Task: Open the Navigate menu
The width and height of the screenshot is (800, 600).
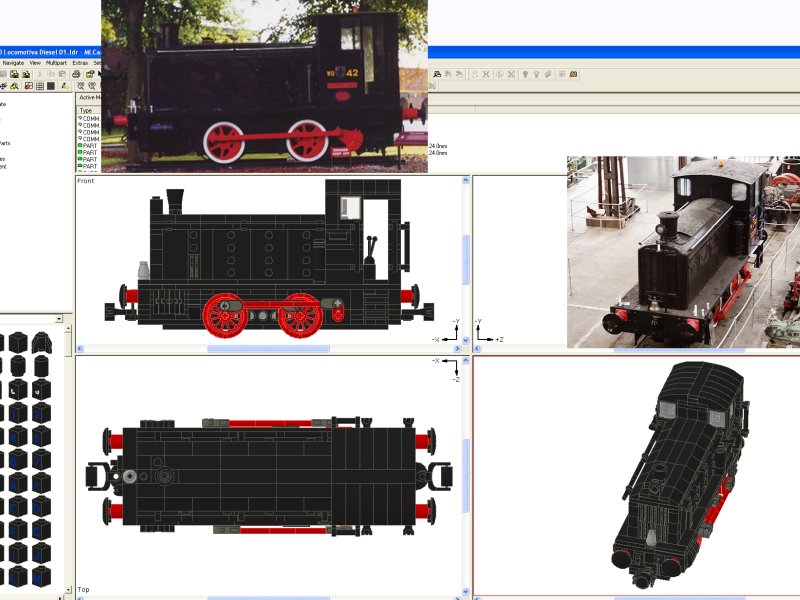Action: pos(13,63)
